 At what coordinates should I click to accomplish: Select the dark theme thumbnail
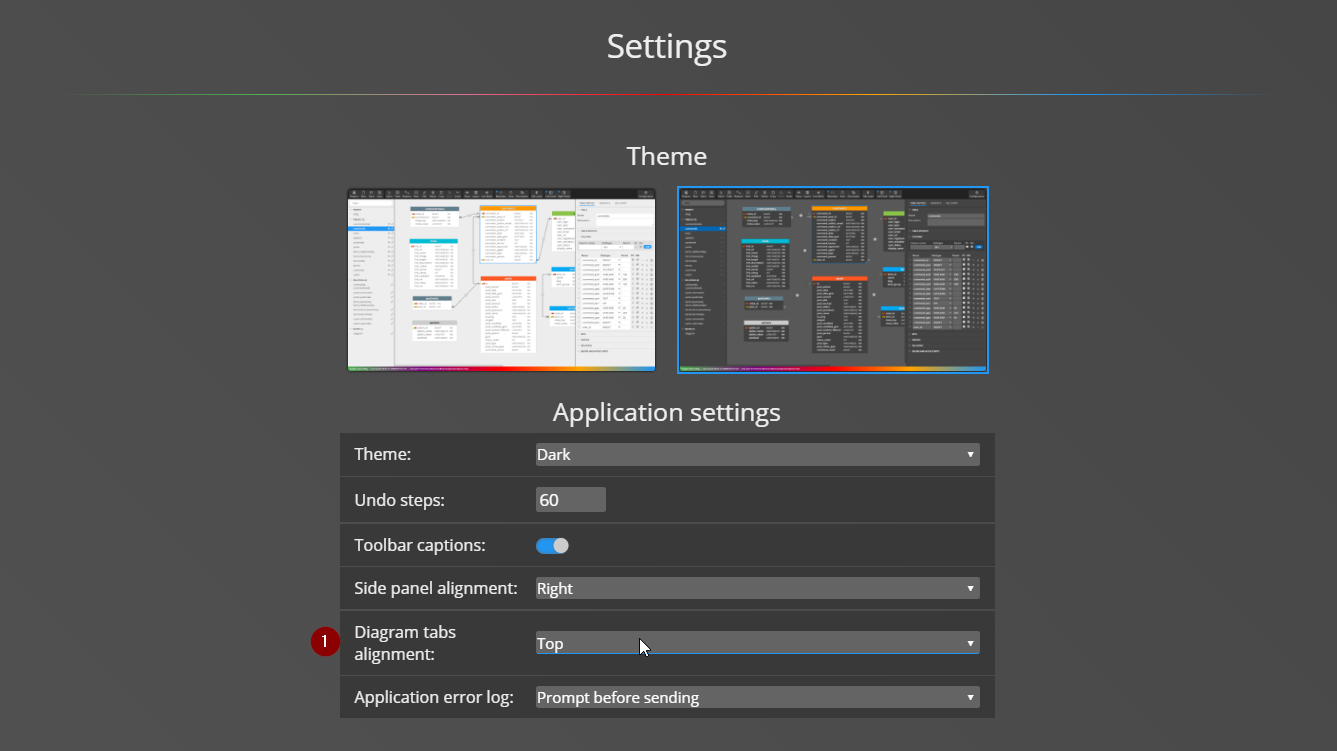833,280
